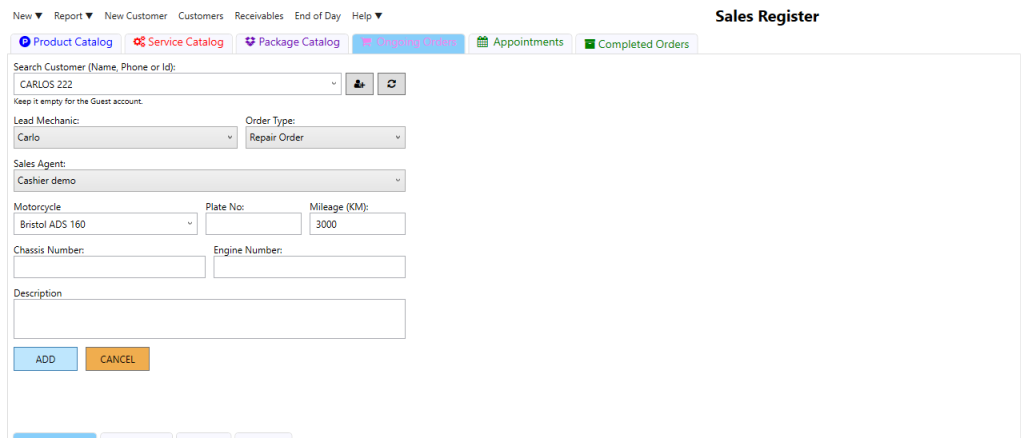
Task: Open the Package Catalog tab
Action: 292,42
